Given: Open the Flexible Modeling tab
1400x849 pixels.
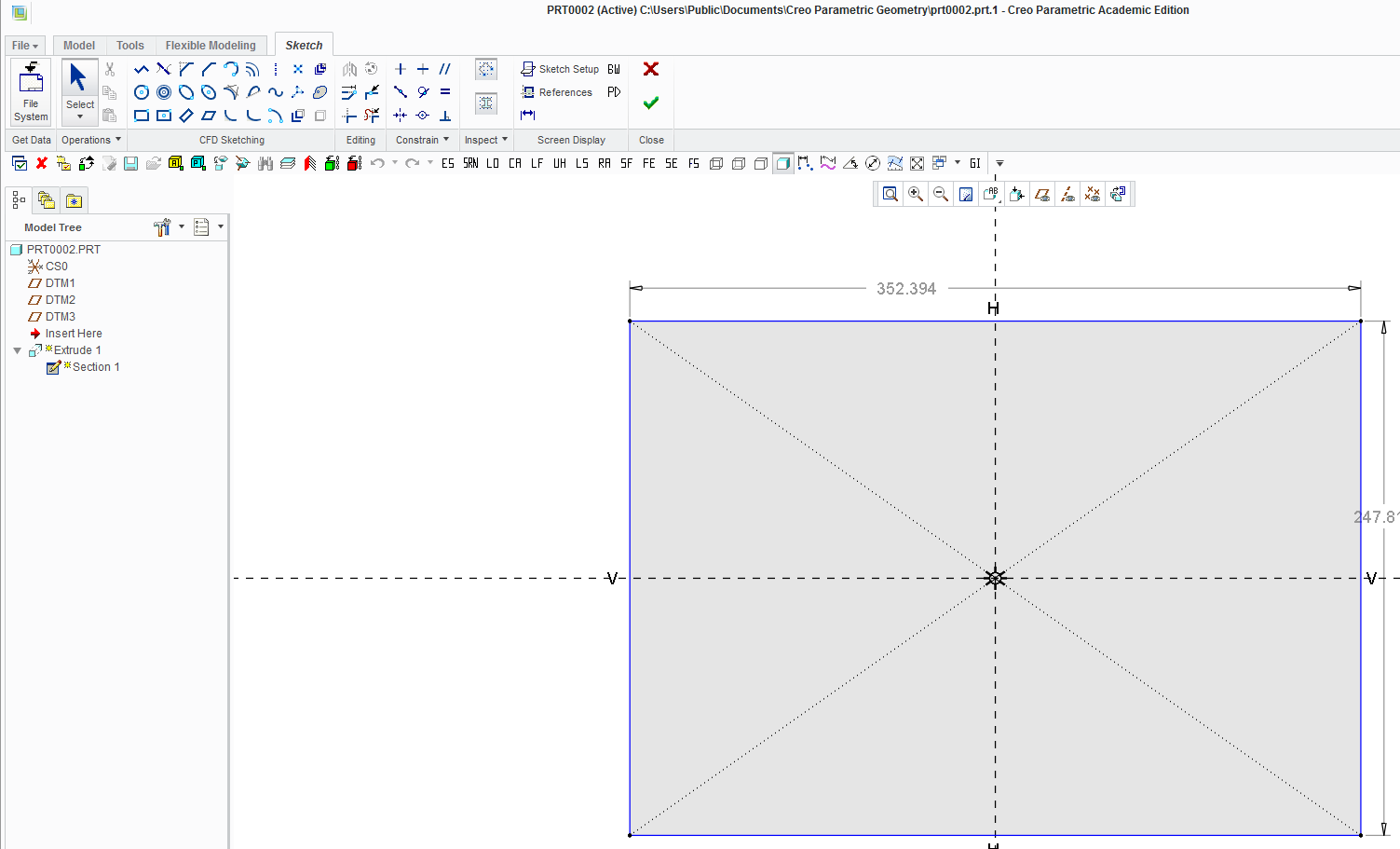Looking at the screenshot, I should click(x=211, y=46).
